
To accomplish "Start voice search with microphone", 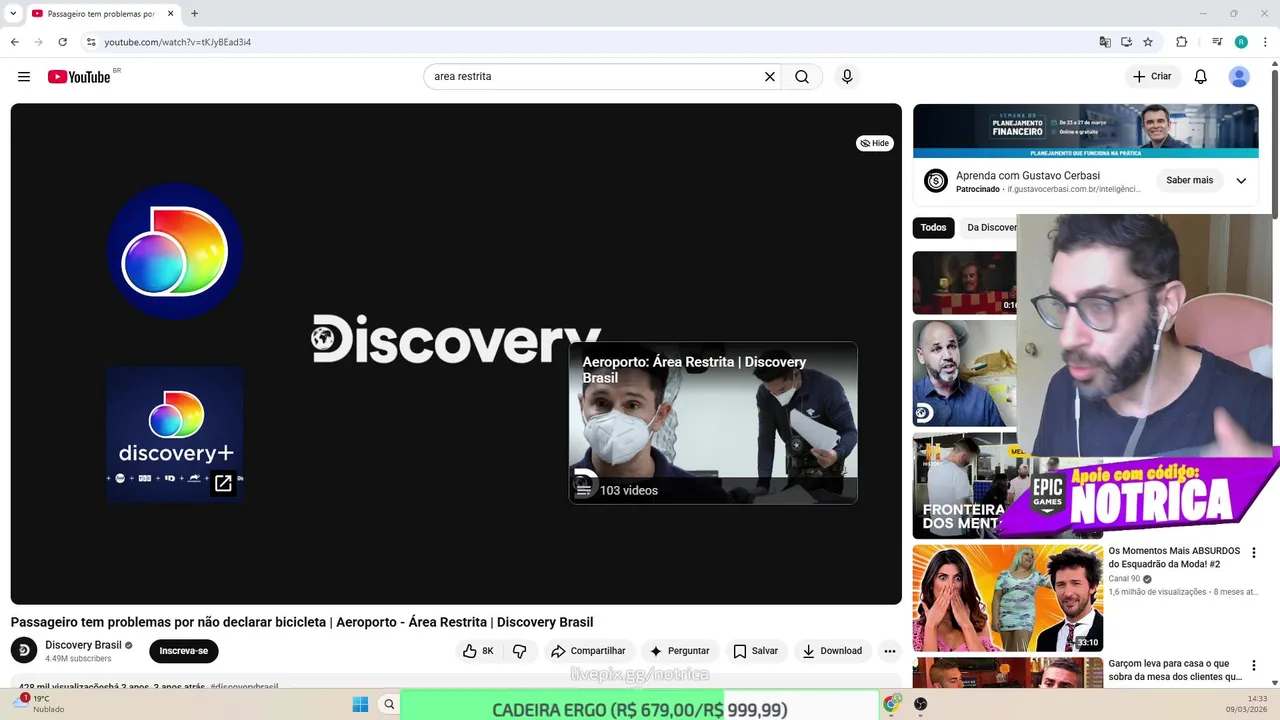I will point(847,77).
